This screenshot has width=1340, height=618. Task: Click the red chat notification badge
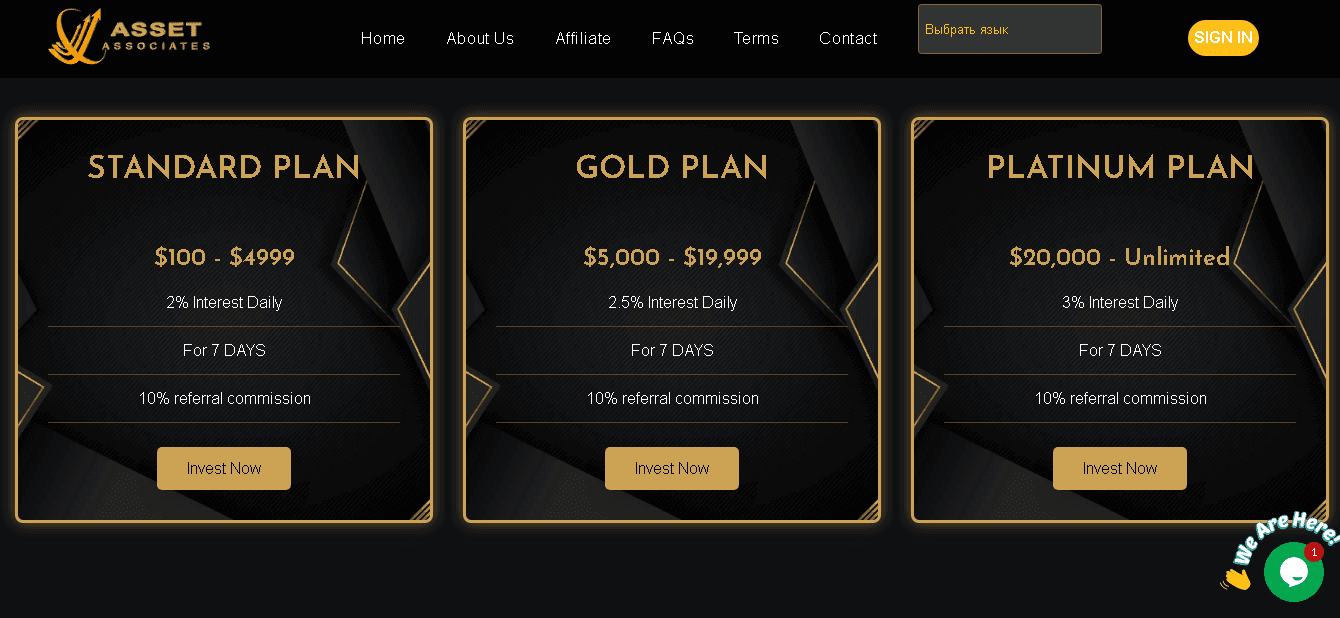(1313, 552)
